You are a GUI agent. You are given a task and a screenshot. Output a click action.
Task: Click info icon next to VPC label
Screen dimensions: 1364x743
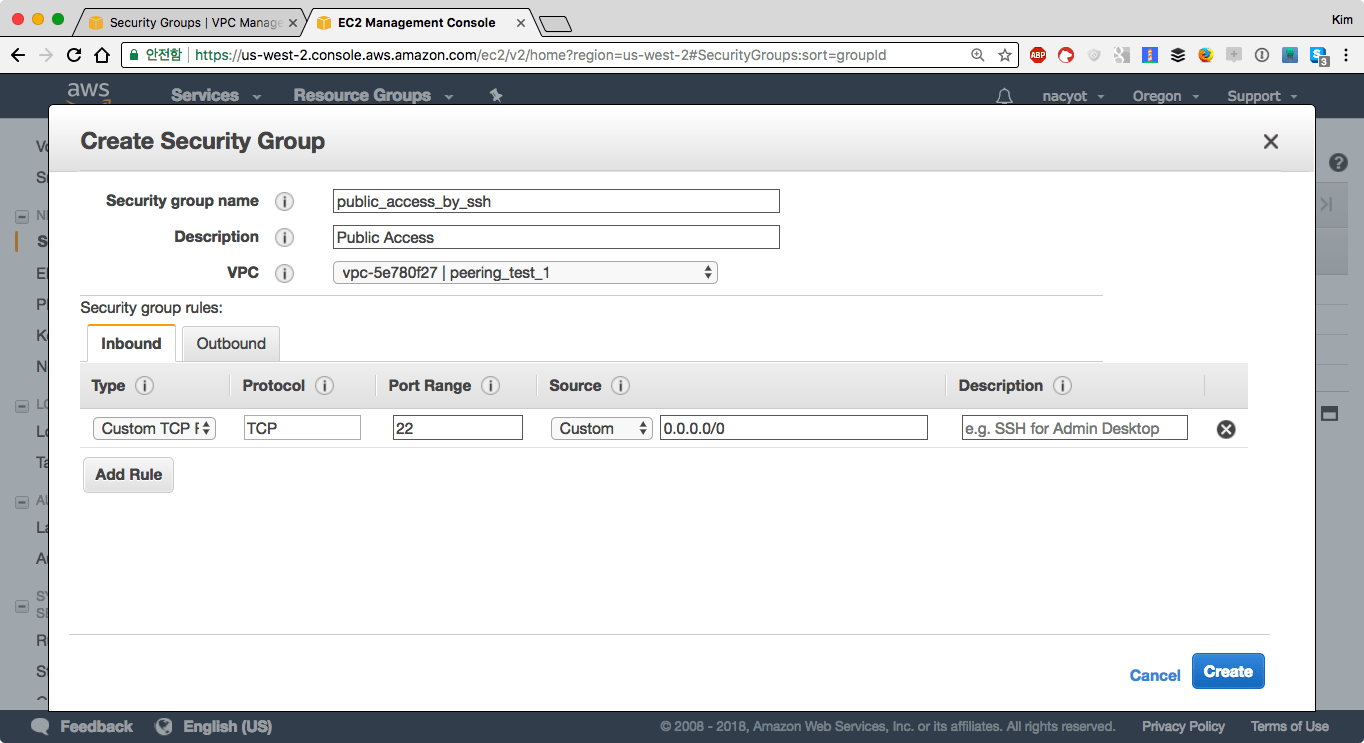pos(285,274)
